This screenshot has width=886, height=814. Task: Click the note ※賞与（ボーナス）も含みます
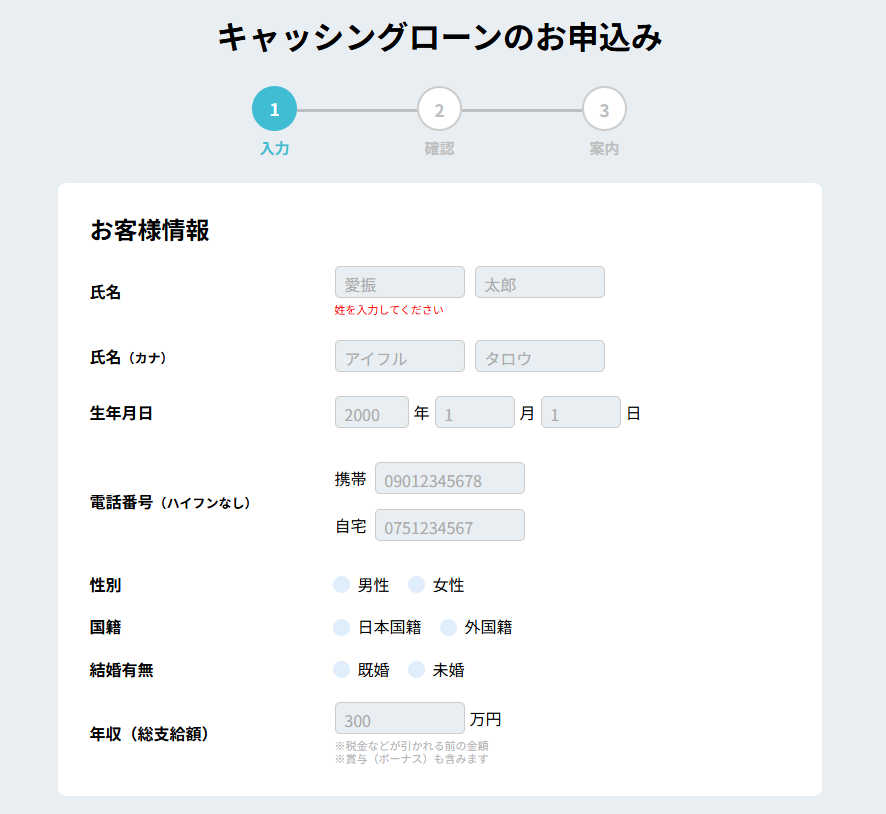click(x=411, y=759)
